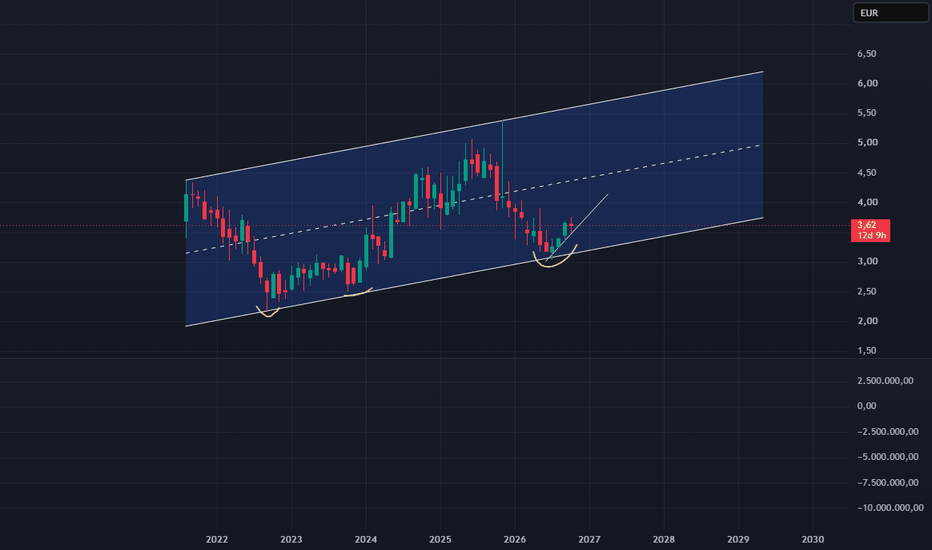Click the 1,50 price axis label
The width and height of the screenshot is (932, 550).
[867, 351]
